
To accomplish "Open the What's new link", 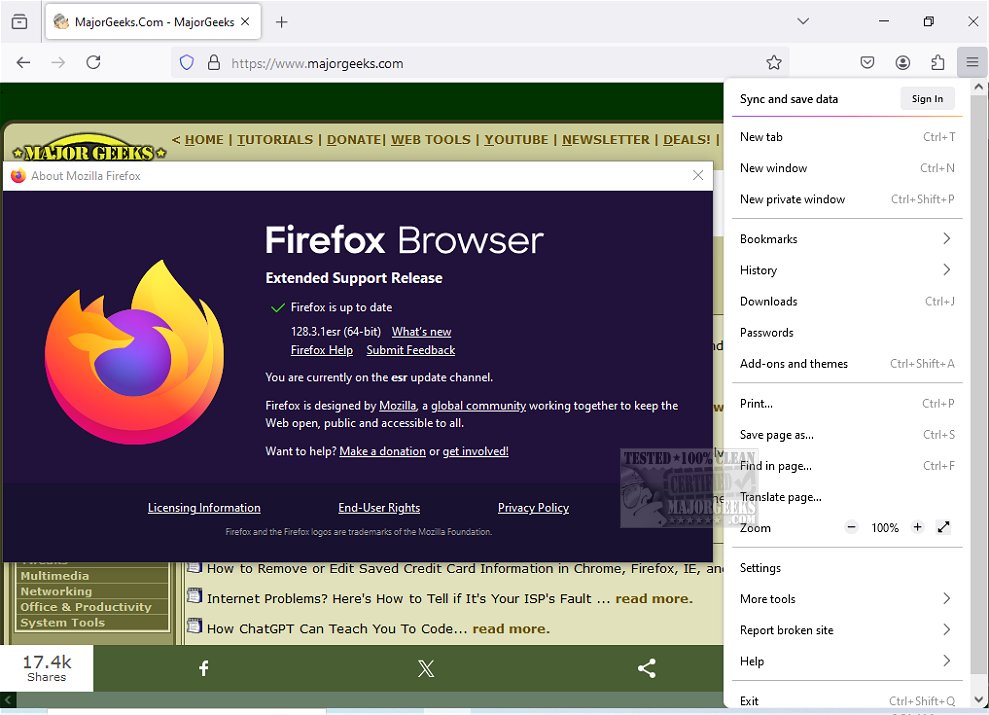I will (420, 331).
